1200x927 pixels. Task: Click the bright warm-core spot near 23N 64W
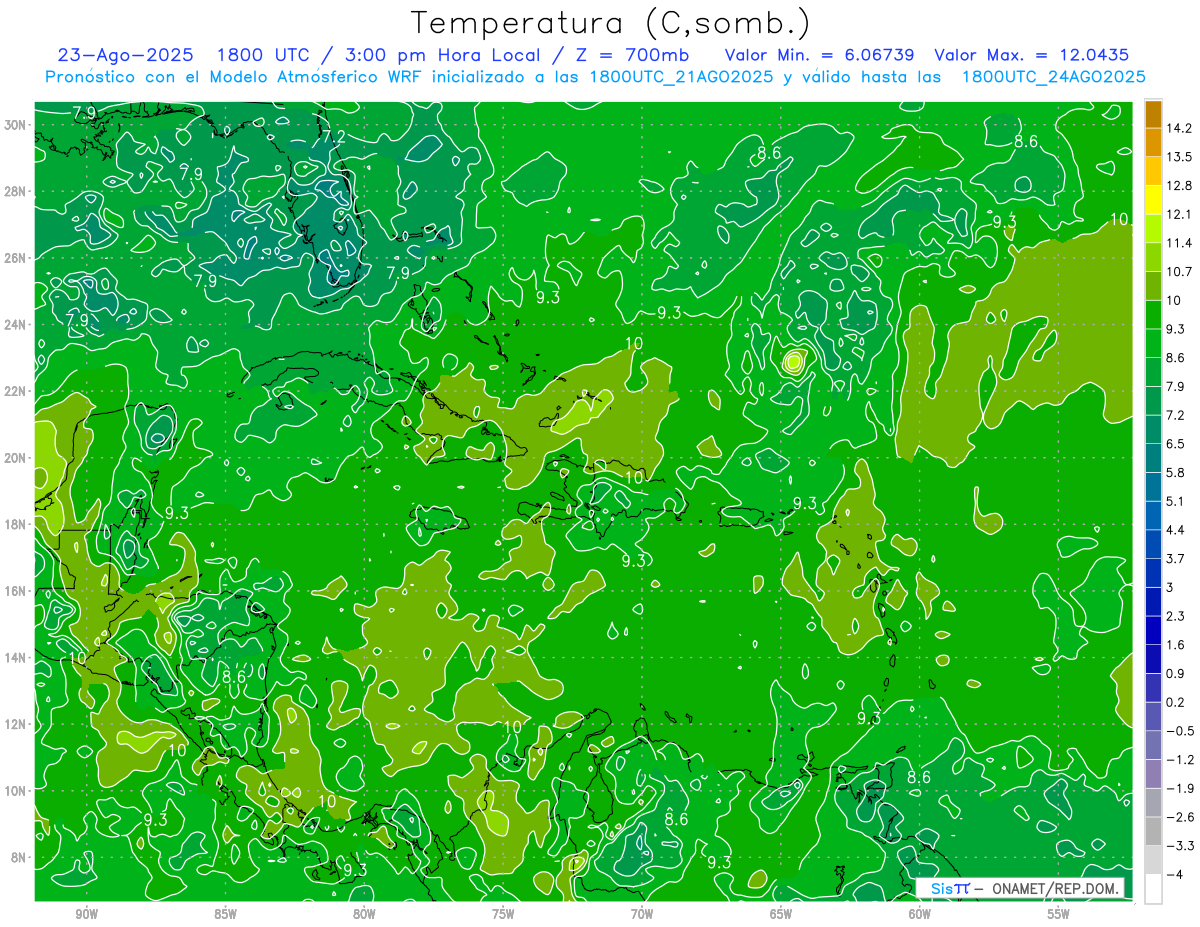coord(793,362)
